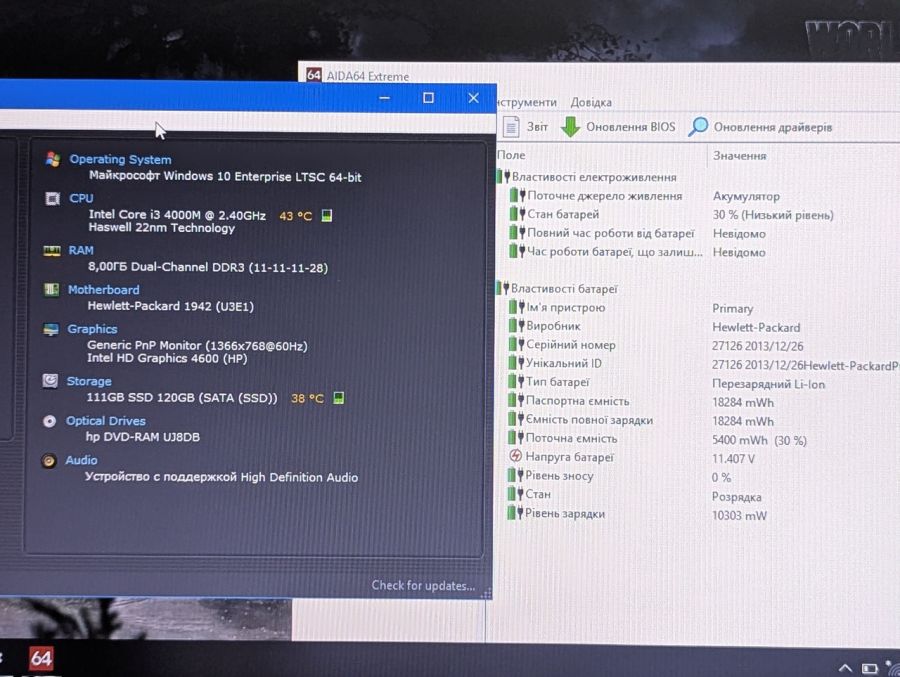
Task: Open the Motherboard section in Speccy
Action: [103, 289]
